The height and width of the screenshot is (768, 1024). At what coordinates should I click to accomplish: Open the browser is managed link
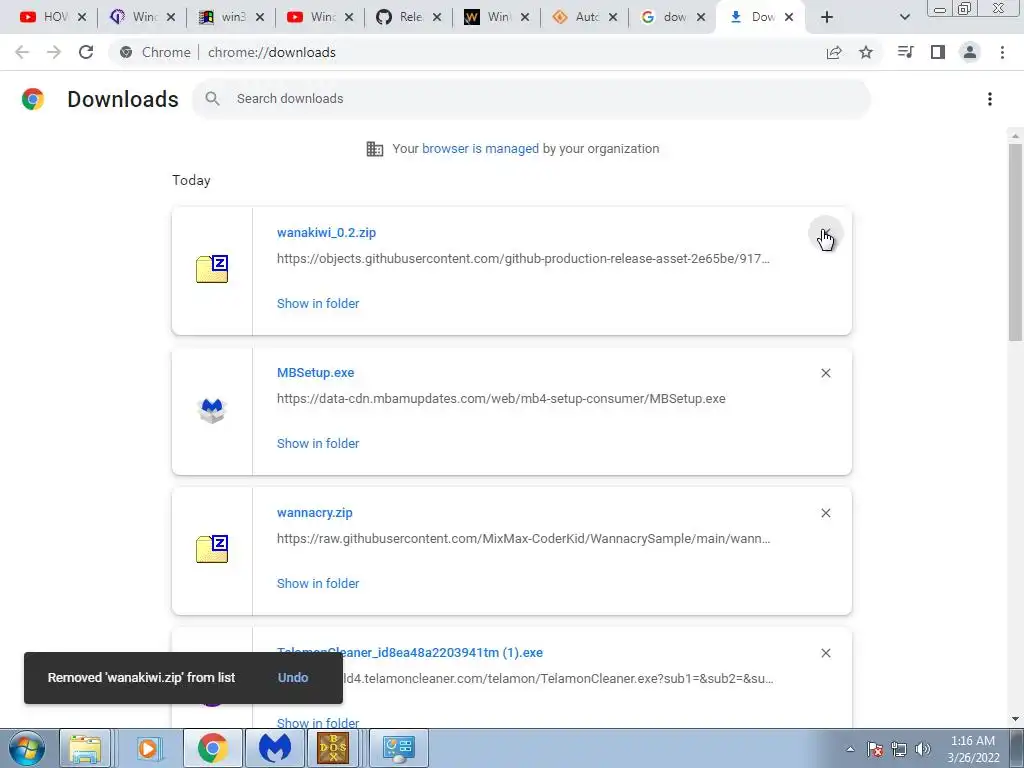(x=481, y=148)
